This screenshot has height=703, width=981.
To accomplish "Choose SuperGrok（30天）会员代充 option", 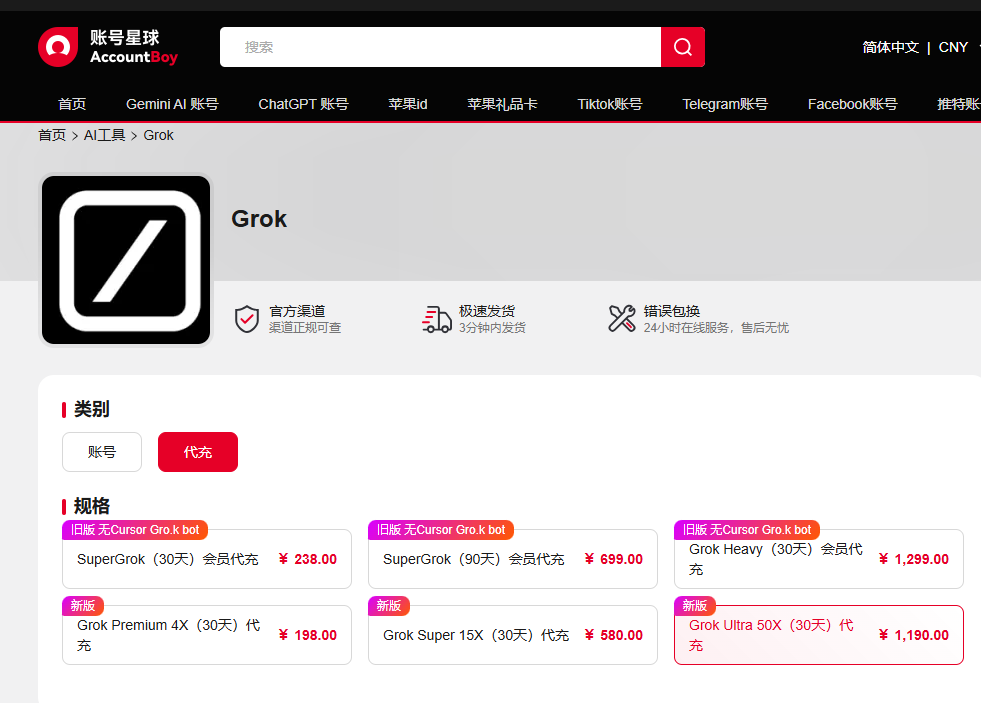I will click(x=207, y=559).
